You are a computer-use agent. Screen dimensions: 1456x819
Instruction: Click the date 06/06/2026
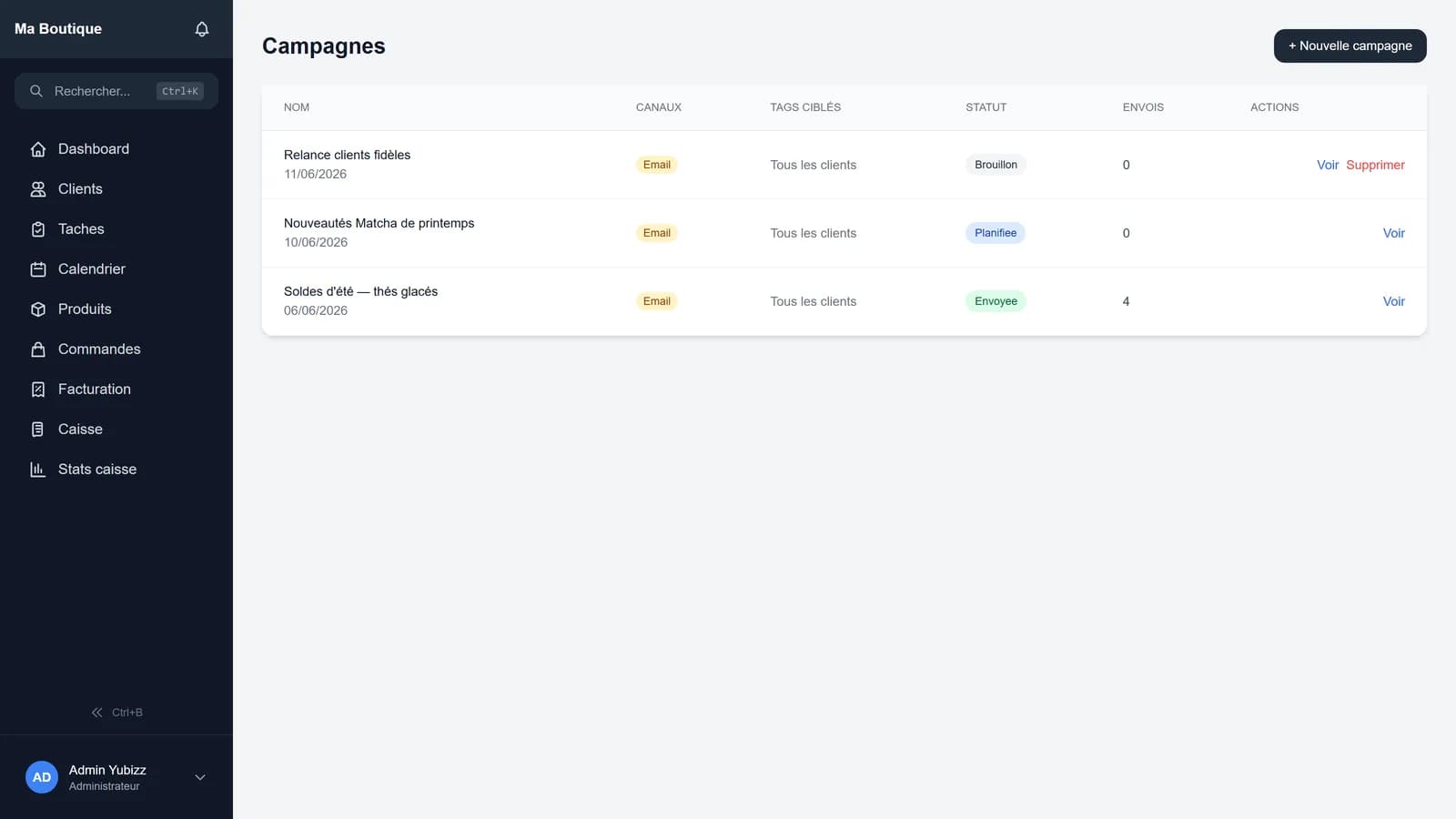[316, 310]
